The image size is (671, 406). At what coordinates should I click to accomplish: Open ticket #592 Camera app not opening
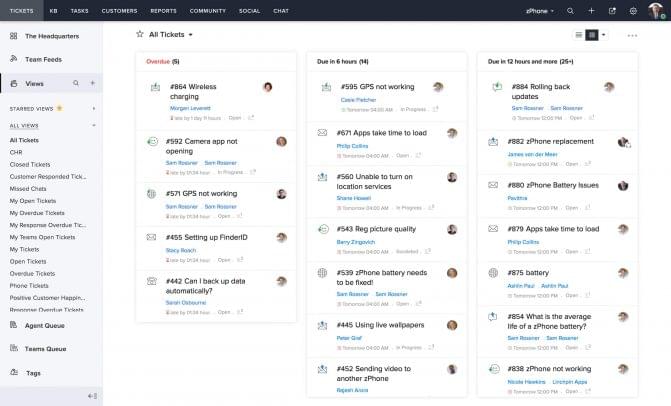click(201, 146)
